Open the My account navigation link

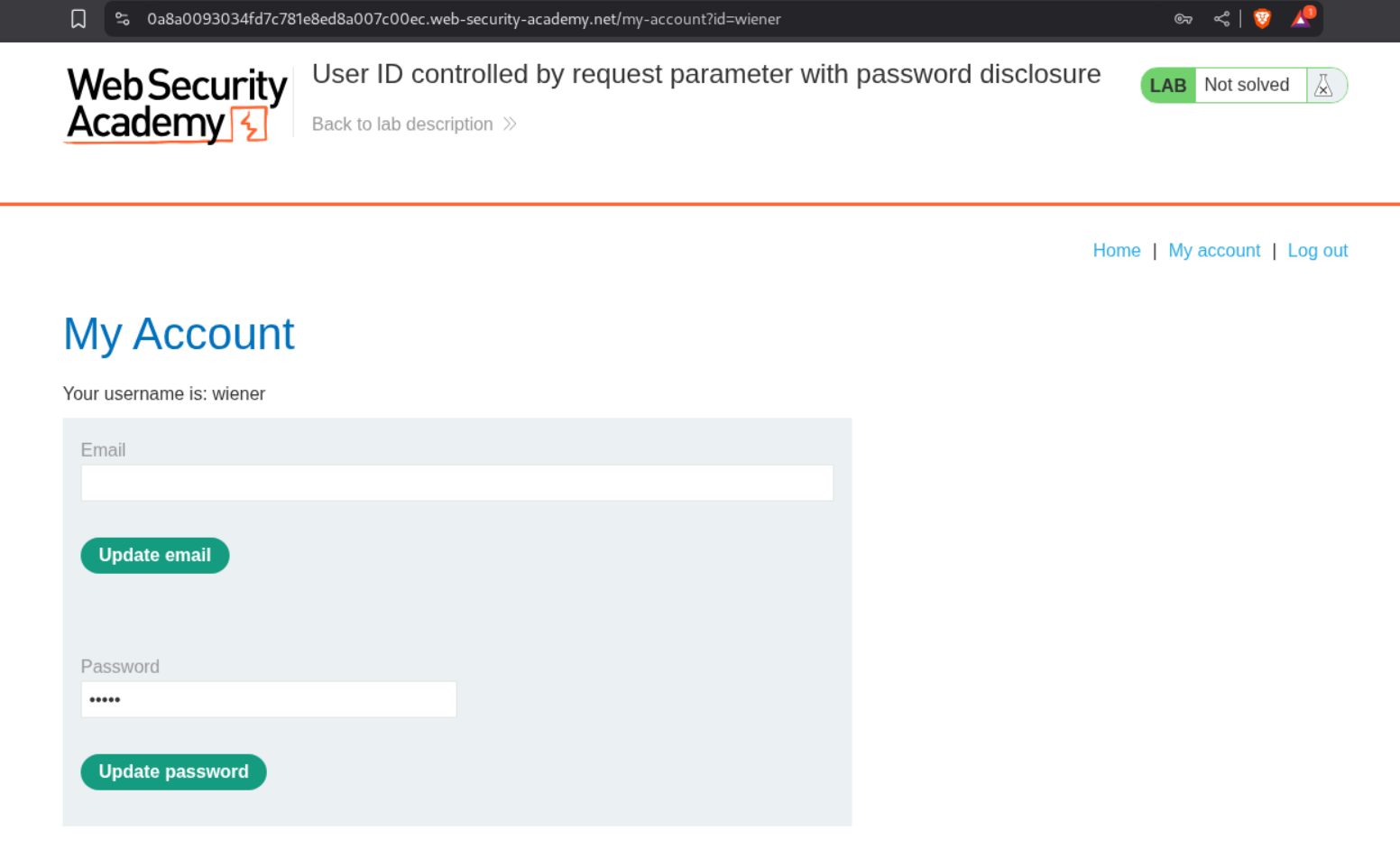tap(1213, 251)
